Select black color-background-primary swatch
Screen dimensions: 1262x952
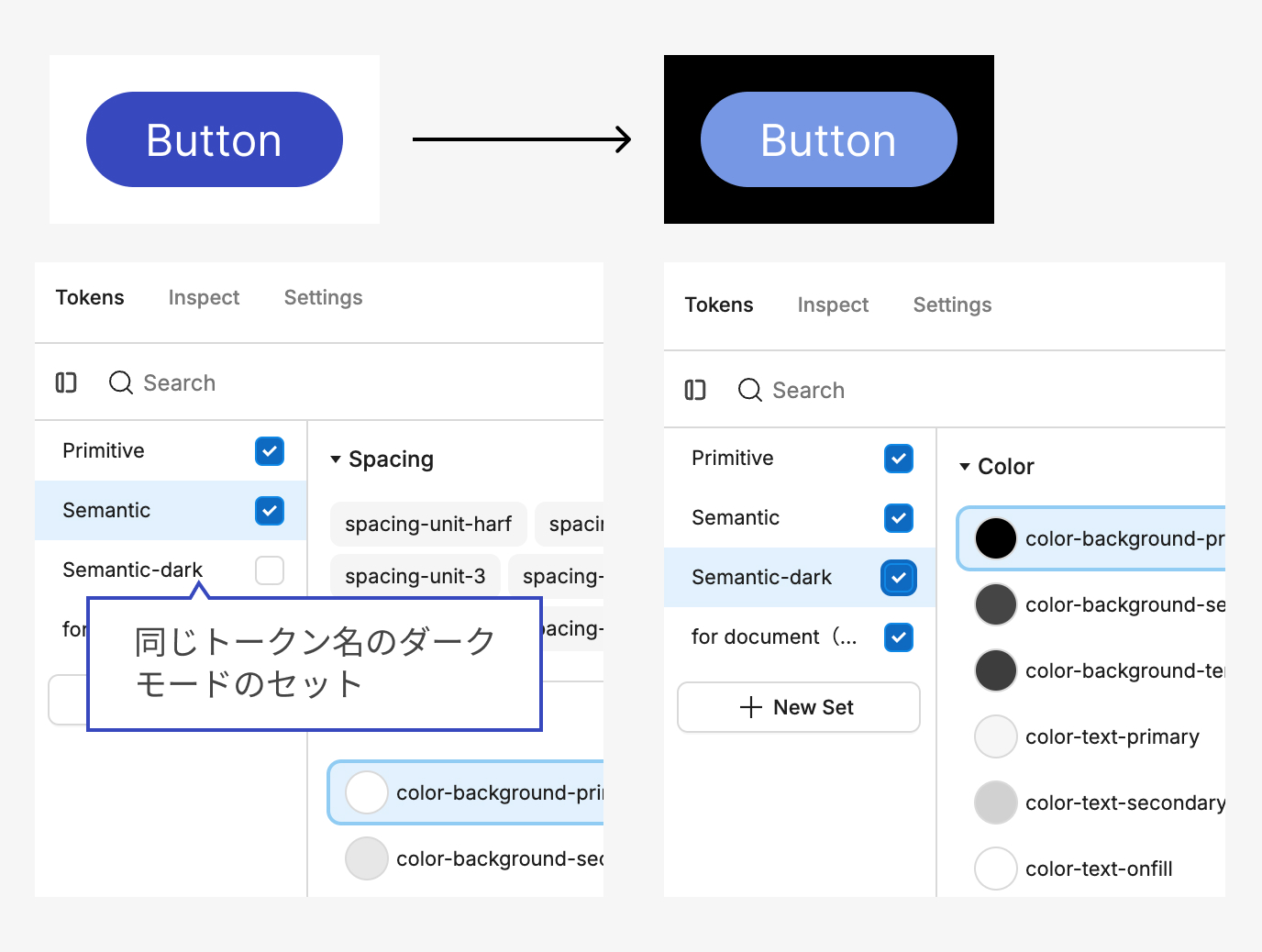tap(995, 538)
